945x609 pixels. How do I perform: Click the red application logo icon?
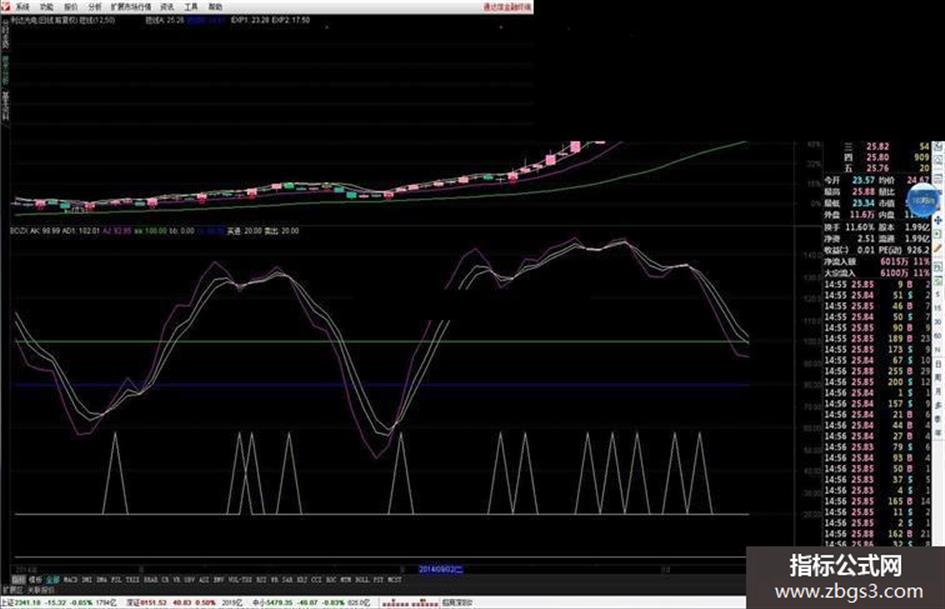coord(5,7)
